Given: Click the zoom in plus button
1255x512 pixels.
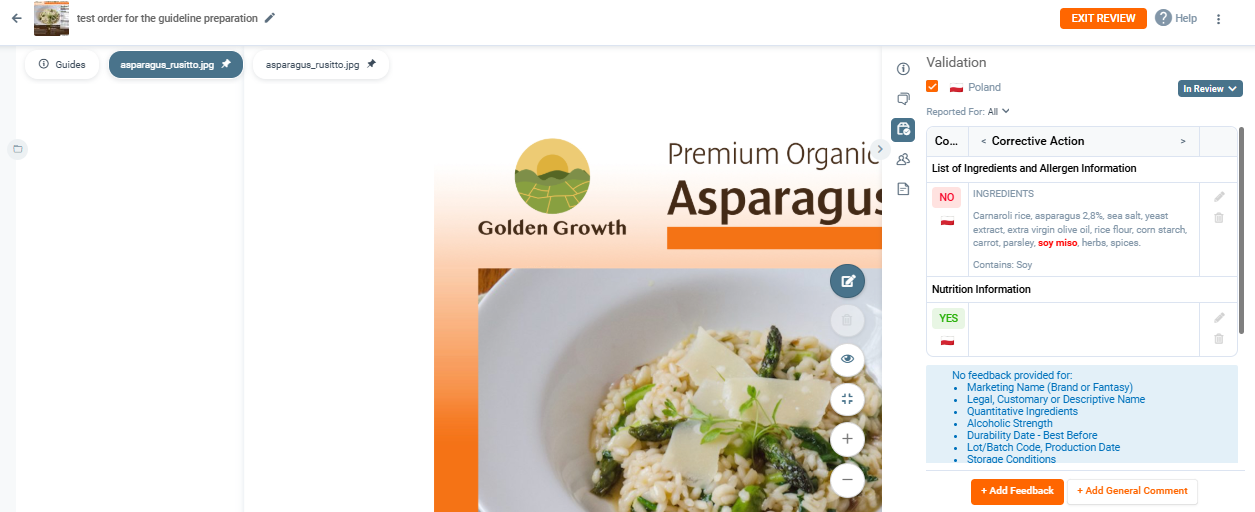Looking at the screenshot, I should 847,439.
